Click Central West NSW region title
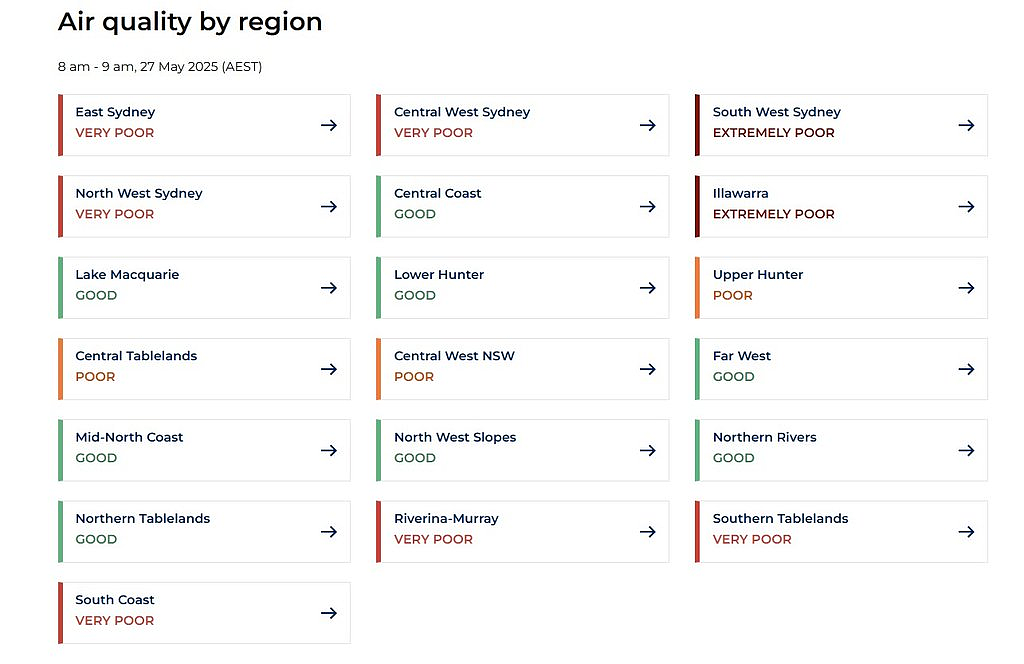The image size is (1024, 664). (x=454, y=356)
